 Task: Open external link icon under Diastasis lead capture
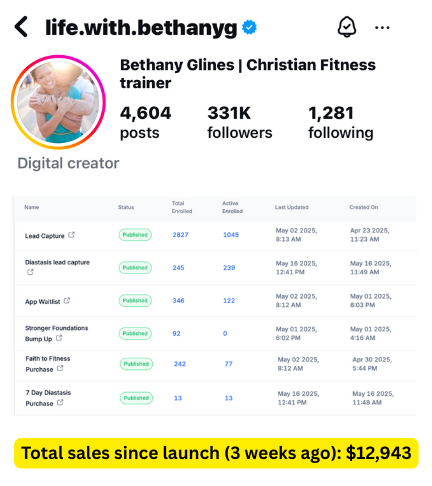click(x=30, y=272)
